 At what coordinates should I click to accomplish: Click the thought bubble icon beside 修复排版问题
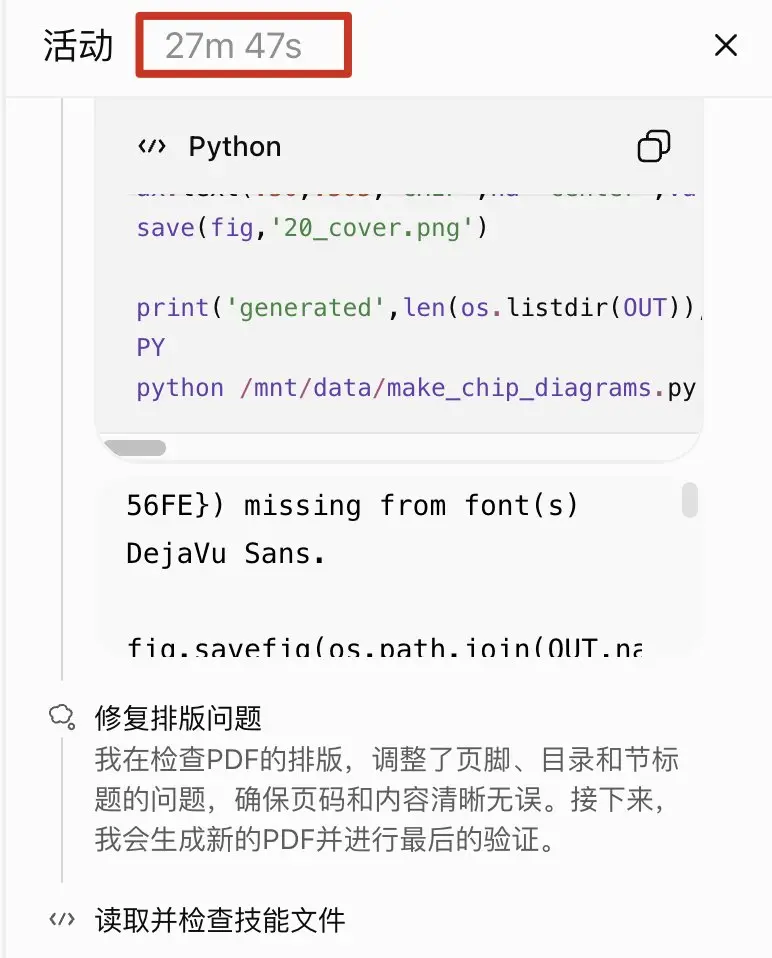(x=62, y=717)
